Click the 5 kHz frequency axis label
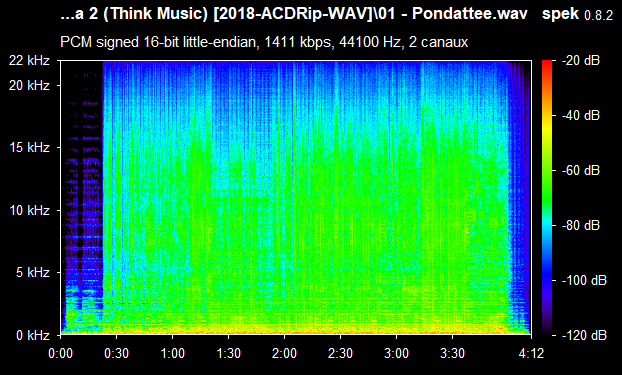The image size is (622, 375). tap(33, 273)
